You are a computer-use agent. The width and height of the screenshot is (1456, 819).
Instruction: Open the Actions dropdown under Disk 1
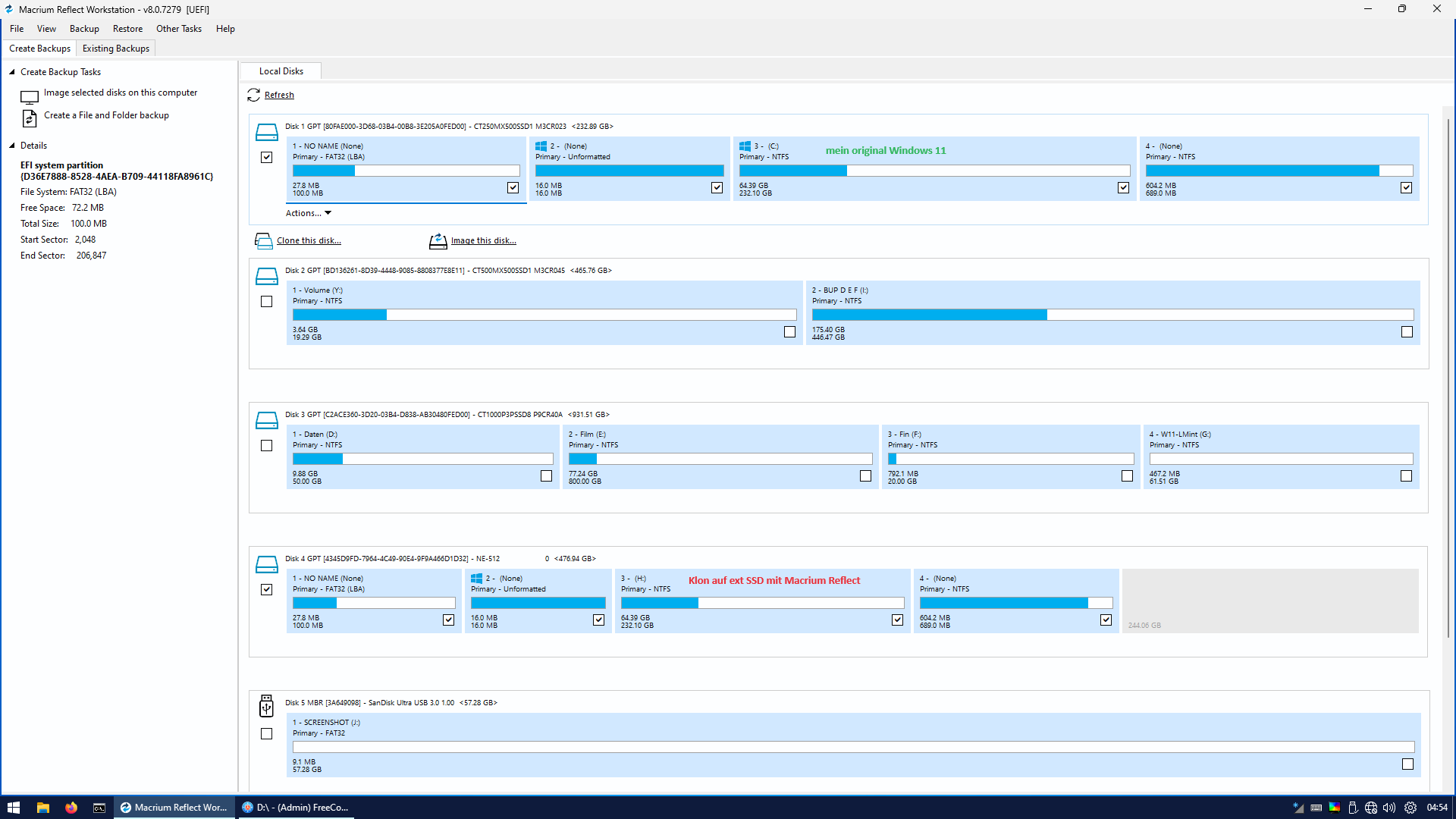point(308,213)
